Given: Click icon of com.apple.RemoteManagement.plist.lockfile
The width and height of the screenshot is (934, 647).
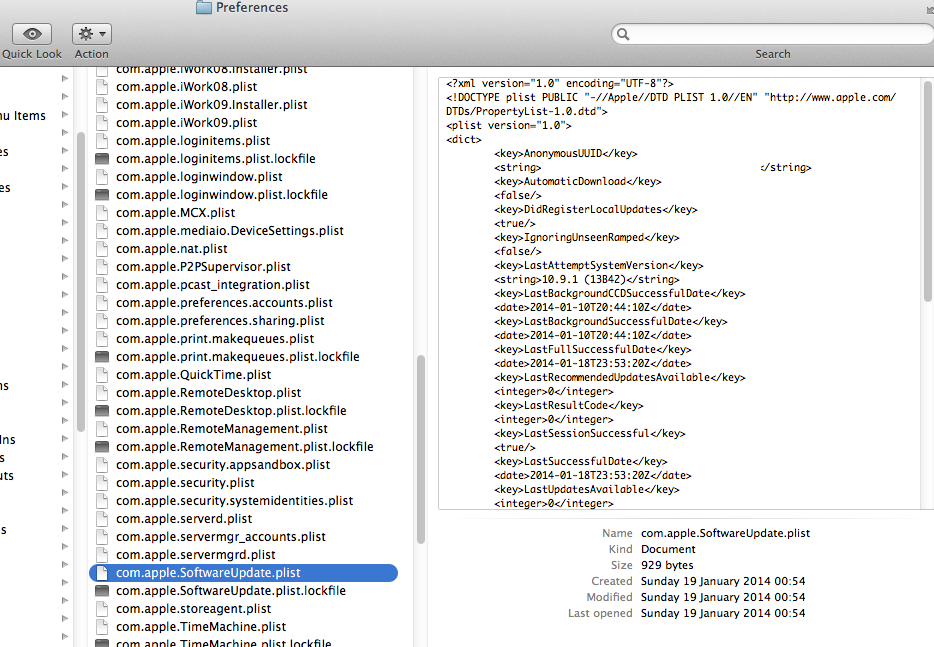Looking at the screenshot, I should click(x=102, y=446).
